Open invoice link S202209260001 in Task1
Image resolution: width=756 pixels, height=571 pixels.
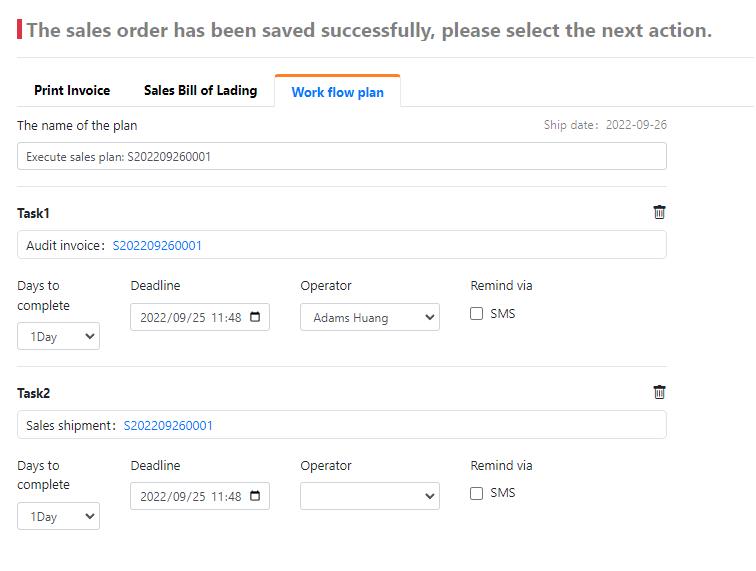157,245
